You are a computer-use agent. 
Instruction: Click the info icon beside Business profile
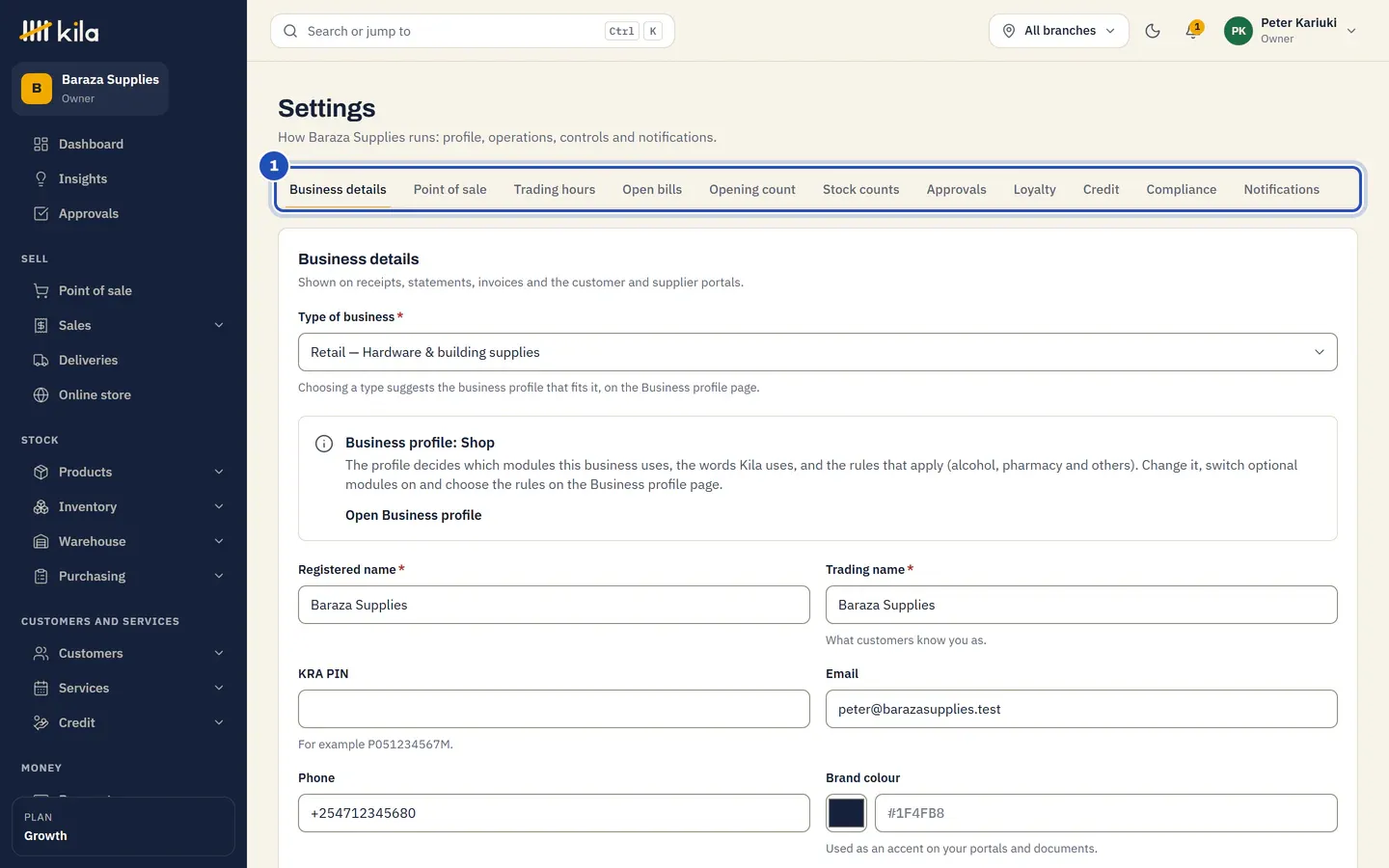(x=324, y=444)
